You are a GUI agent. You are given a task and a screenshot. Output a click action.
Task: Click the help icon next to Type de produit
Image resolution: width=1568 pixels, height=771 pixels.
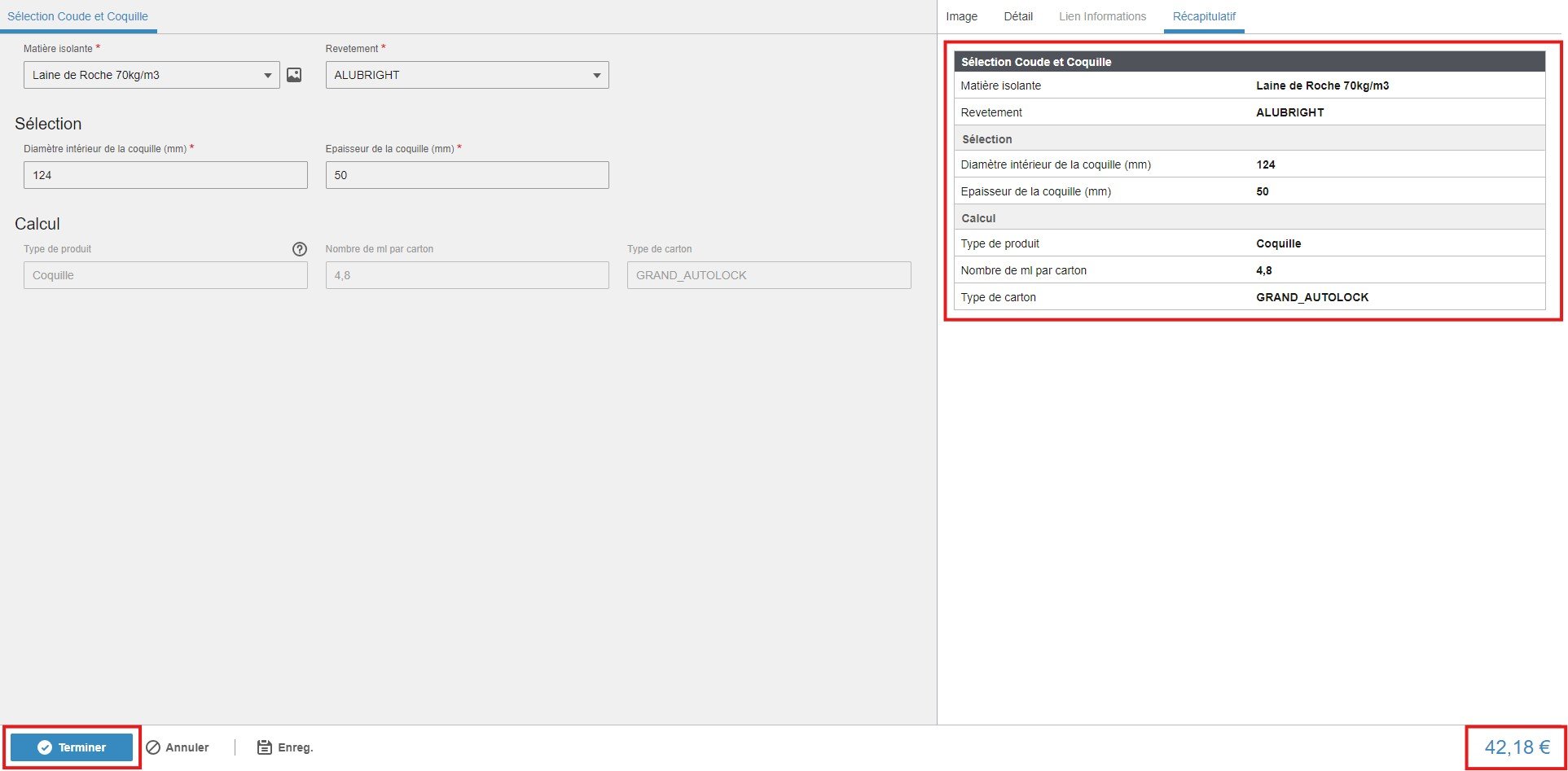(x=300, y=249)
